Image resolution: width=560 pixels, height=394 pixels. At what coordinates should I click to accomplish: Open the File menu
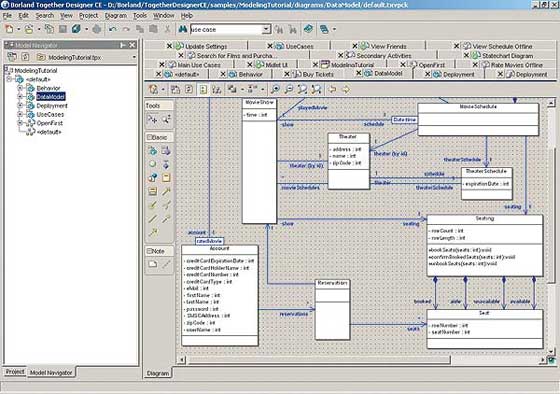(x=7, y=16)
